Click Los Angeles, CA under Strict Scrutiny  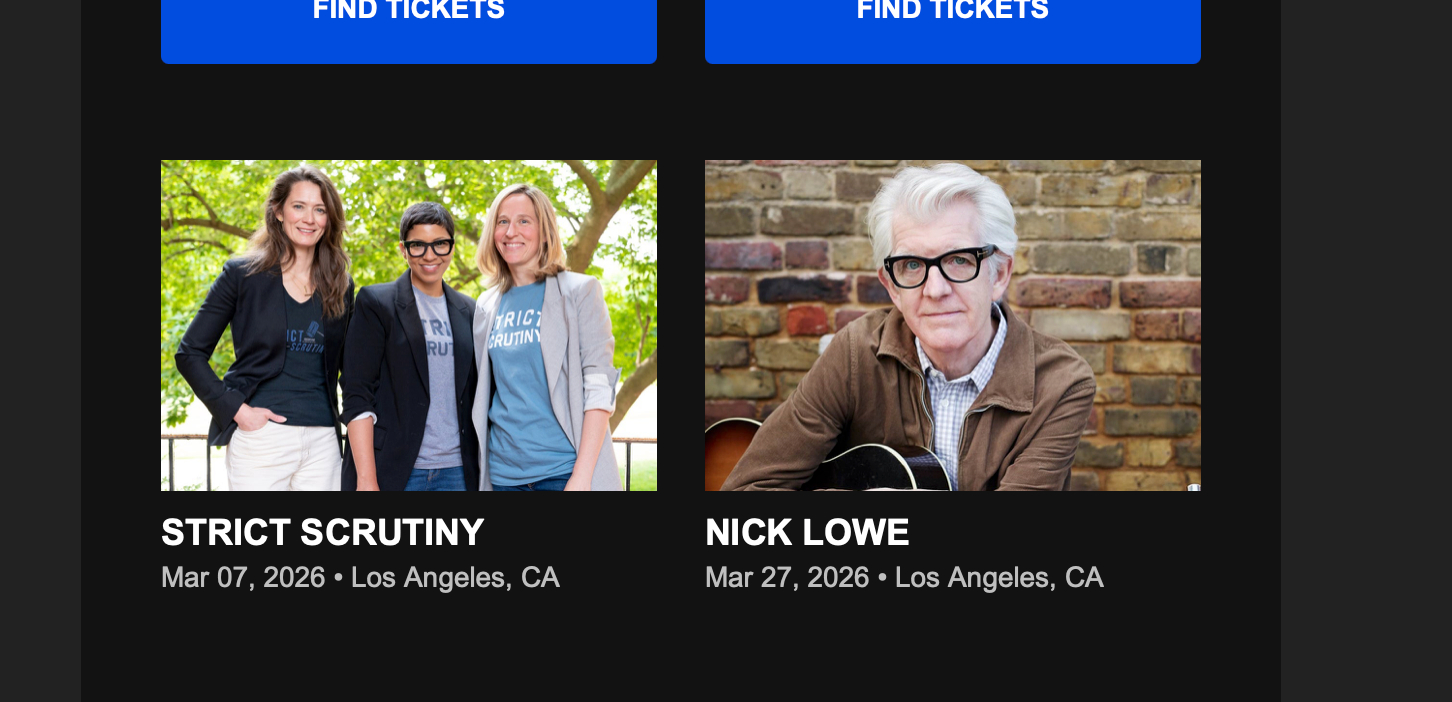[455, 577]
